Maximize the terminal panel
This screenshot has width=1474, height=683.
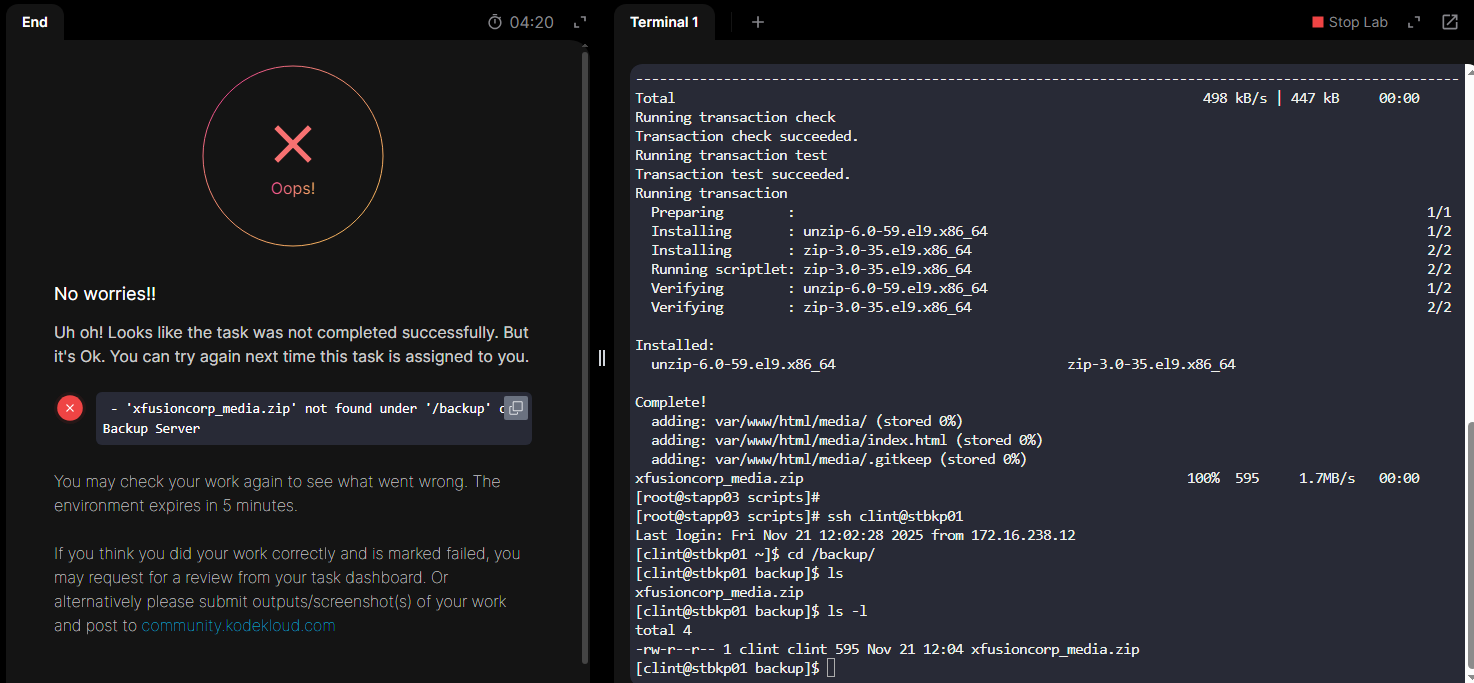click(1414, 22)
